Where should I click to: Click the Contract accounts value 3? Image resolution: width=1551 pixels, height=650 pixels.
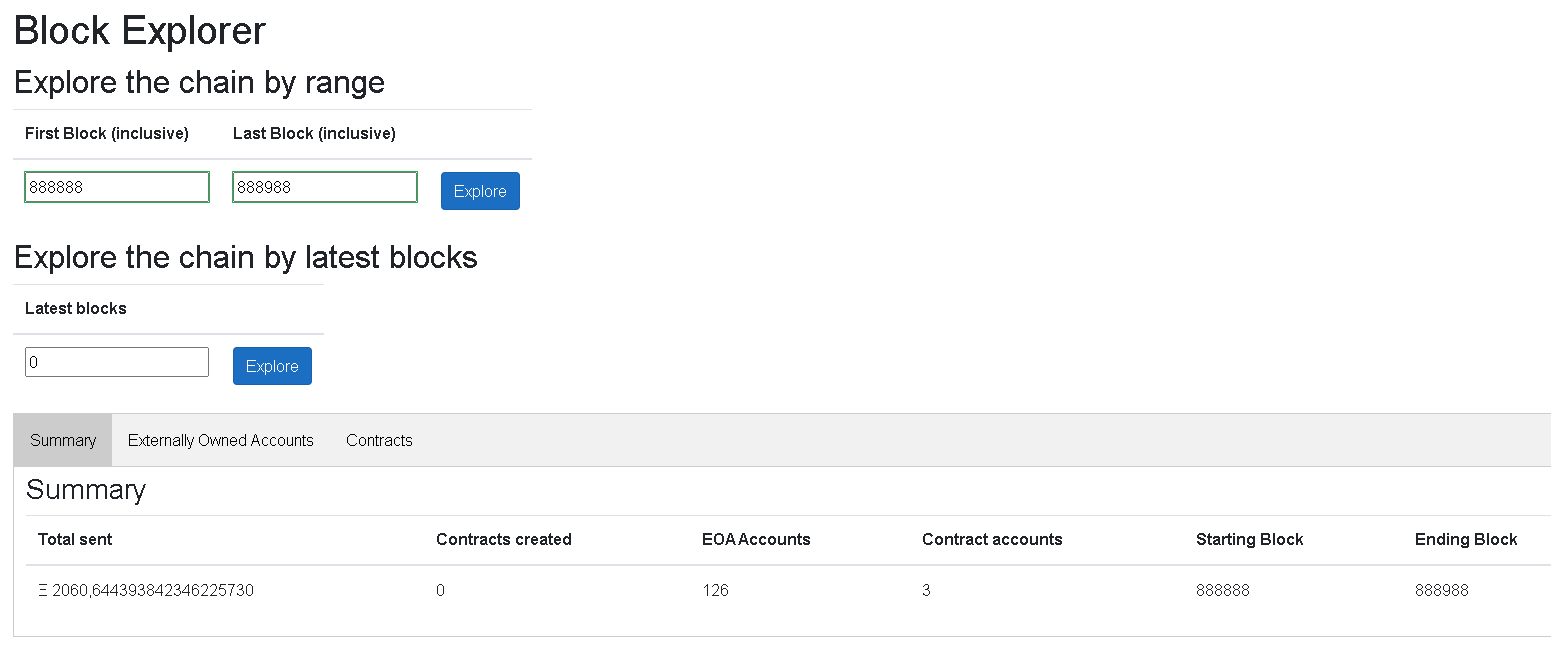(x=926, y=591)
